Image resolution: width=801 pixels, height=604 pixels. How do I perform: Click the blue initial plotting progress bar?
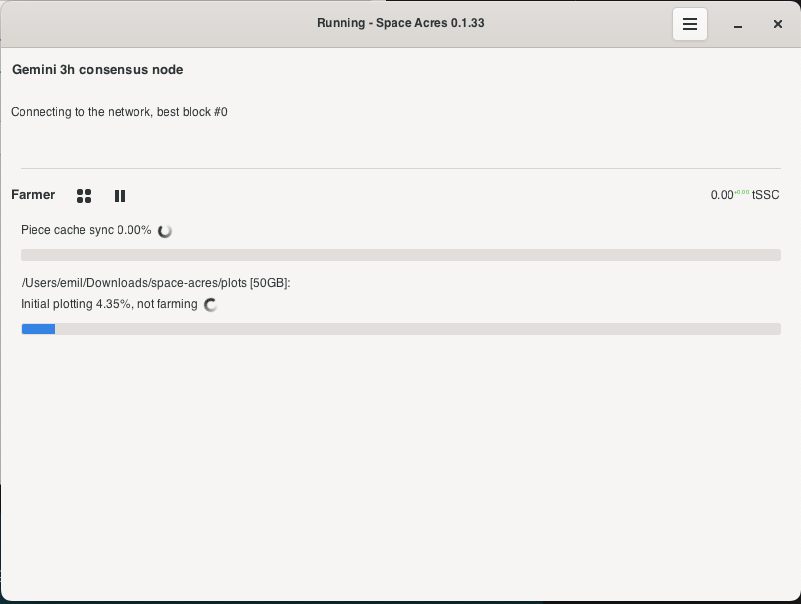tap(38, 329)
